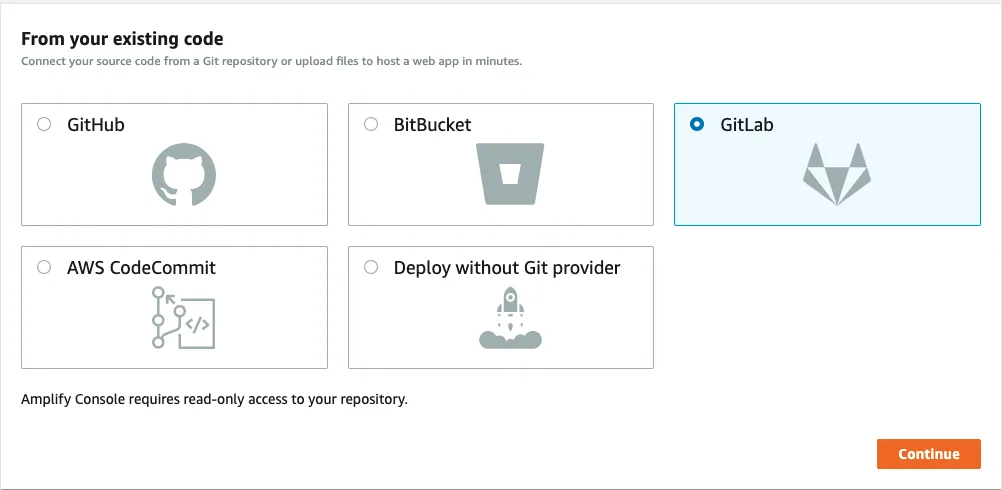Click the "From your existing code" heading
Image resolution: width=1002 pixels, height=490 pixels.
coord(122,40)
